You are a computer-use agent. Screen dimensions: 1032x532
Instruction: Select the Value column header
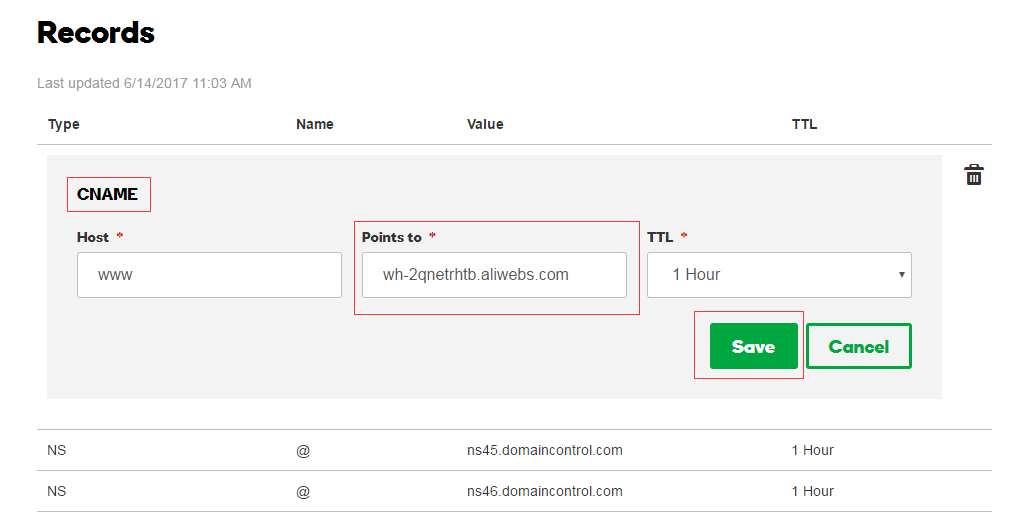(x=485, y=124)
